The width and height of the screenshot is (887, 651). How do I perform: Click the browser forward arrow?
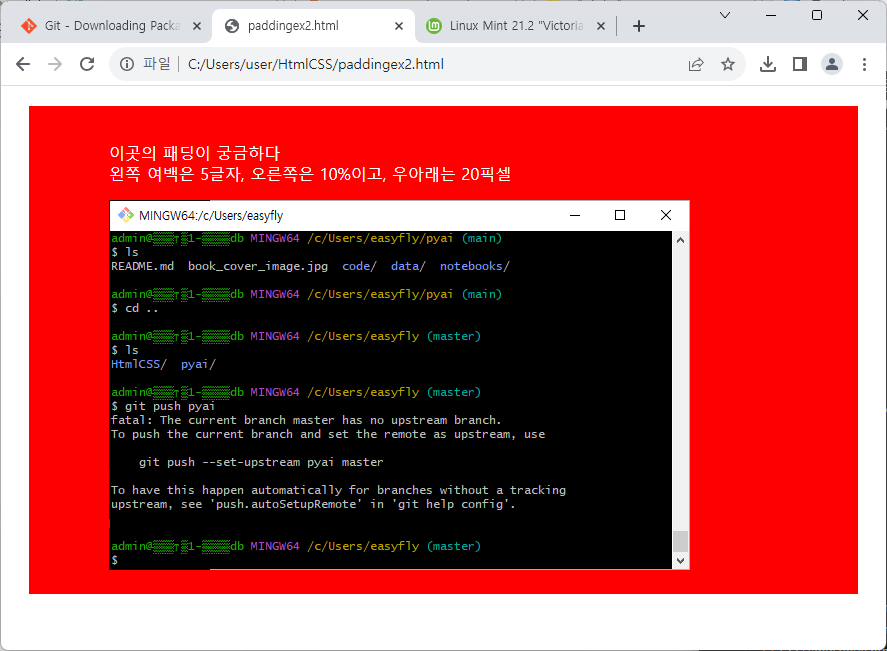(55, 64)
